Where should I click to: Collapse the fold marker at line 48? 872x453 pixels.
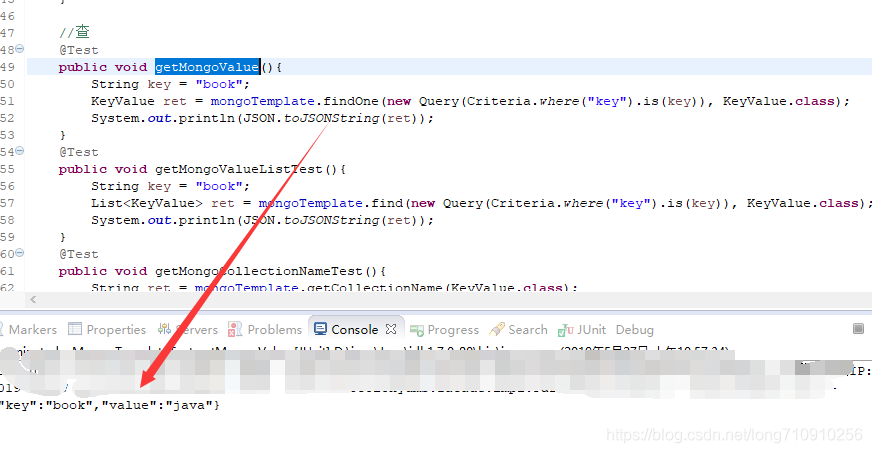pyautogui.click(x=20, y=49)
